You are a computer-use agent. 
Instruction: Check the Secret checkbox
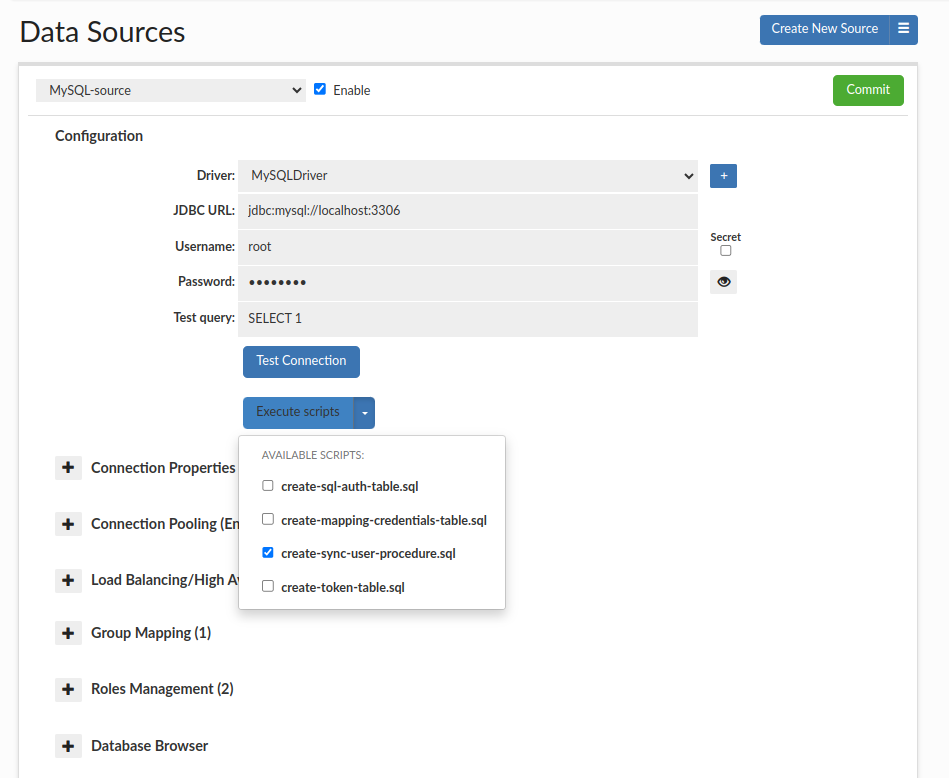pyautogui.click(x=726, y=251)
